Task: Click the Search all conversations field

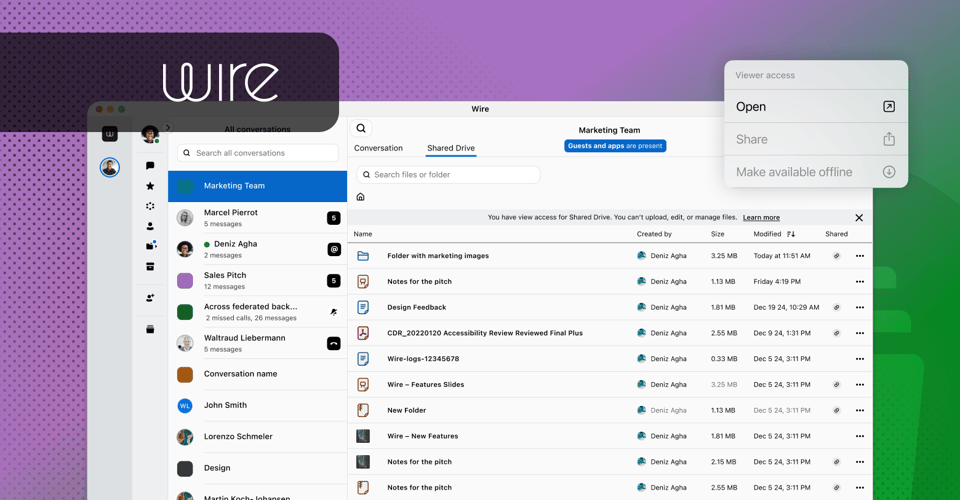Action: 258,153
